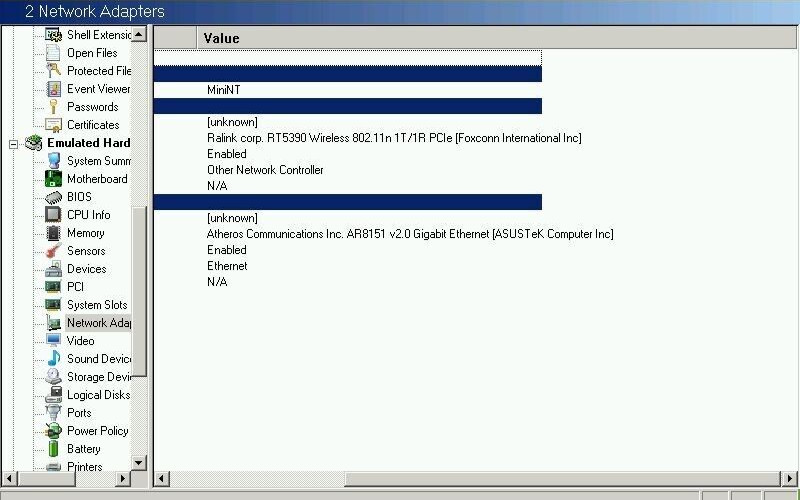Open the Certificates tree item

[x=93, y=124]
